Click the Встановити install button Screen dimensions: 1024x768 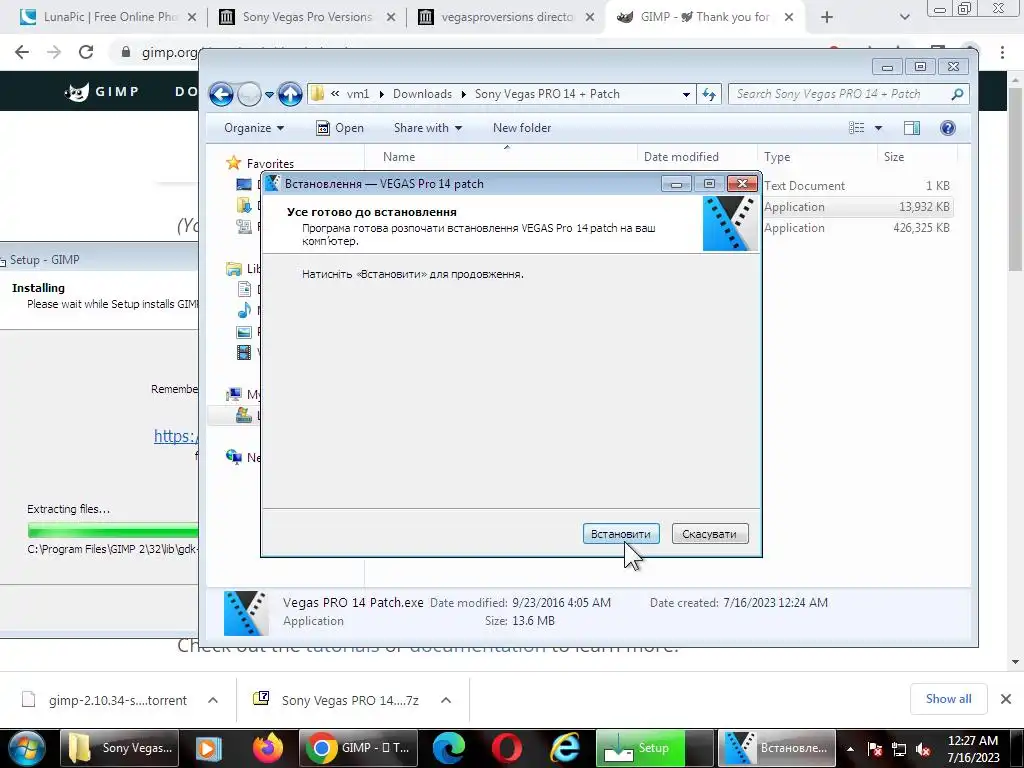pyautogui.click(x=620, y=534)
